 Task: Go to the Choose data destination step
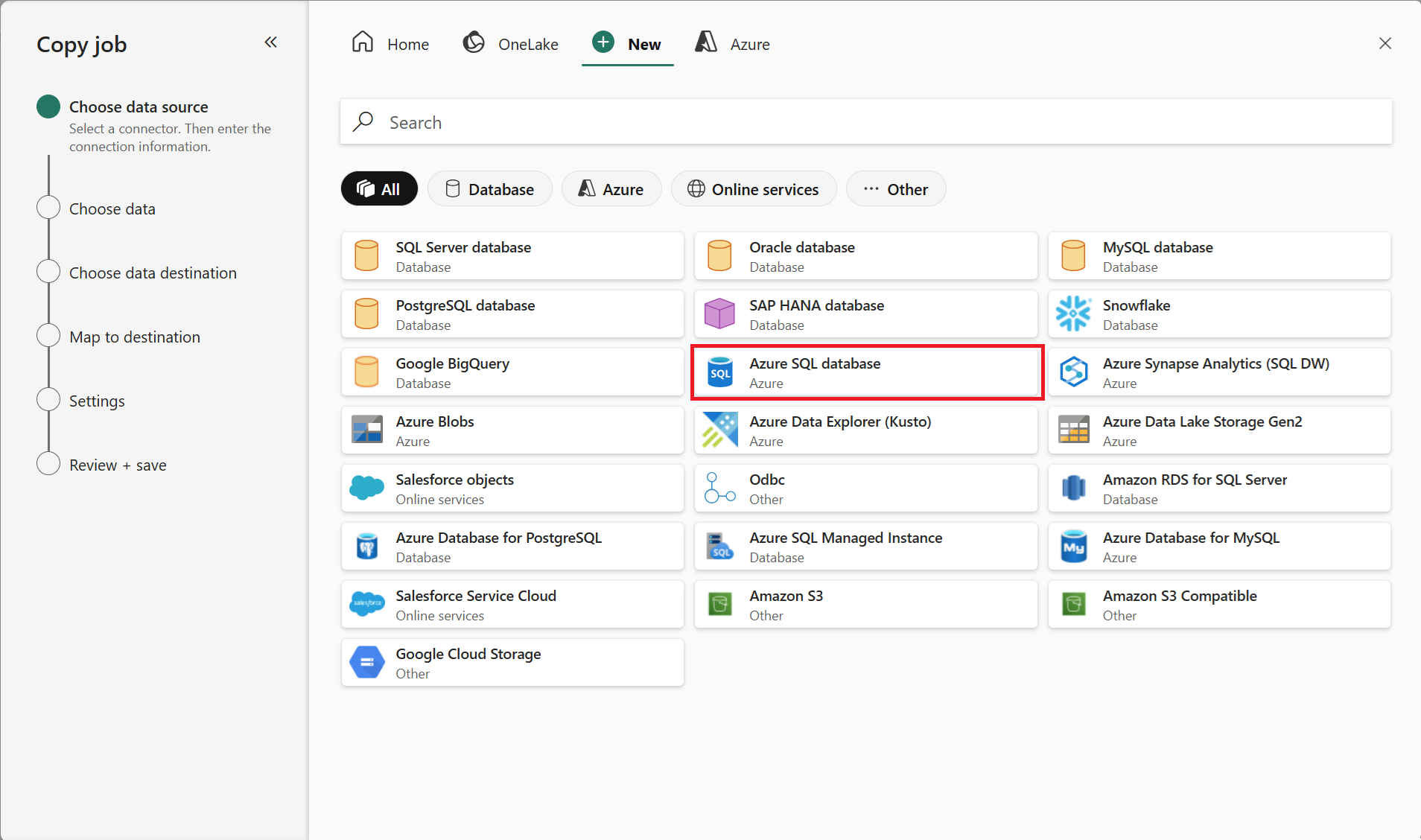(x=153, y=273)
